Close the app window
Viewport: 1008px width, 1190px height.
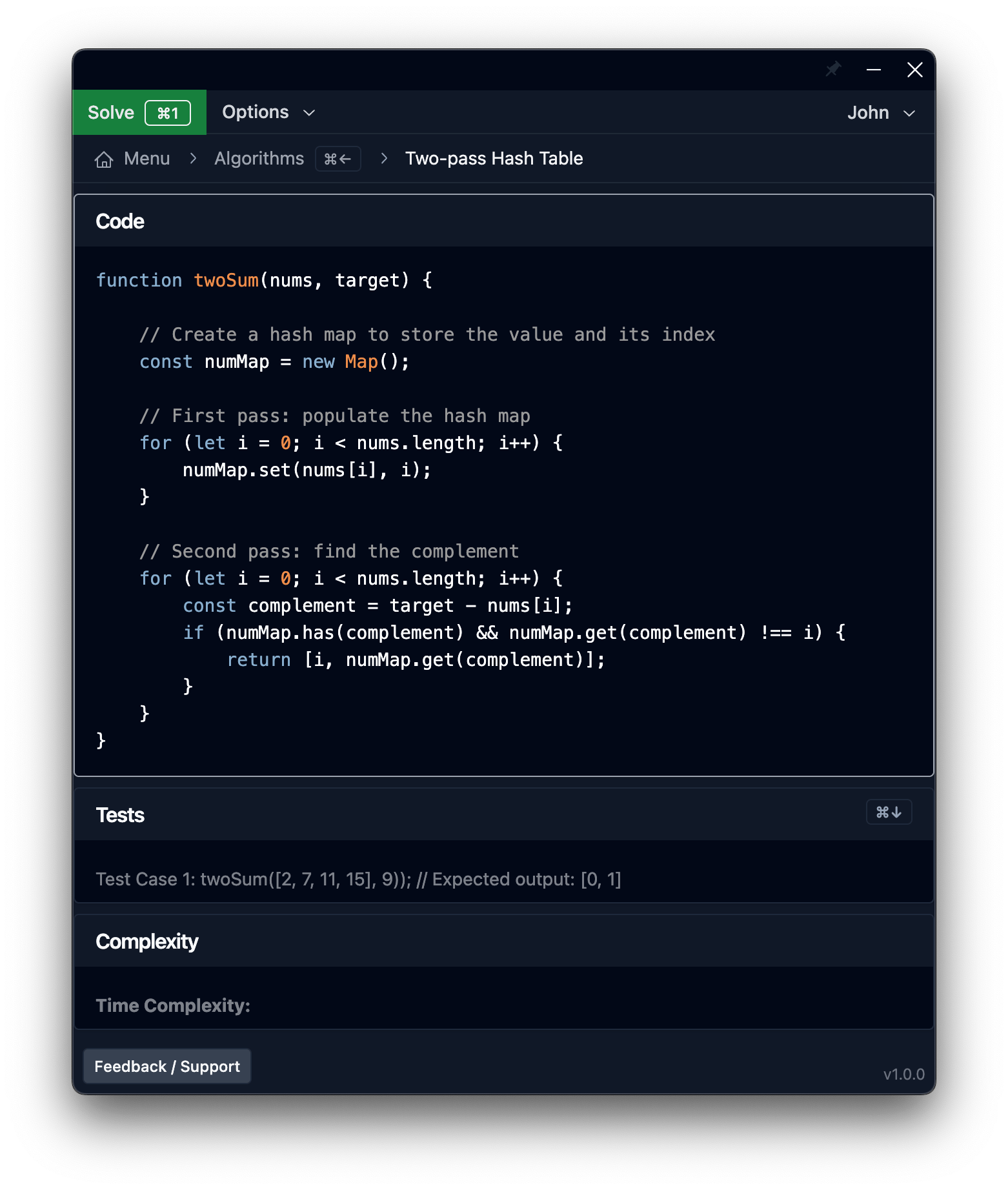point(914,70)
